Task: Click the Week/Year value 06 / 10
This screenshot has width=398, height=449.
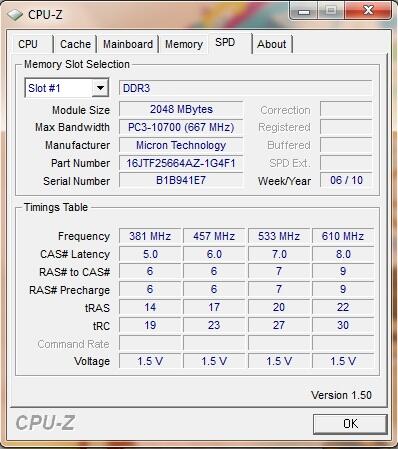Action: point(346,180)
